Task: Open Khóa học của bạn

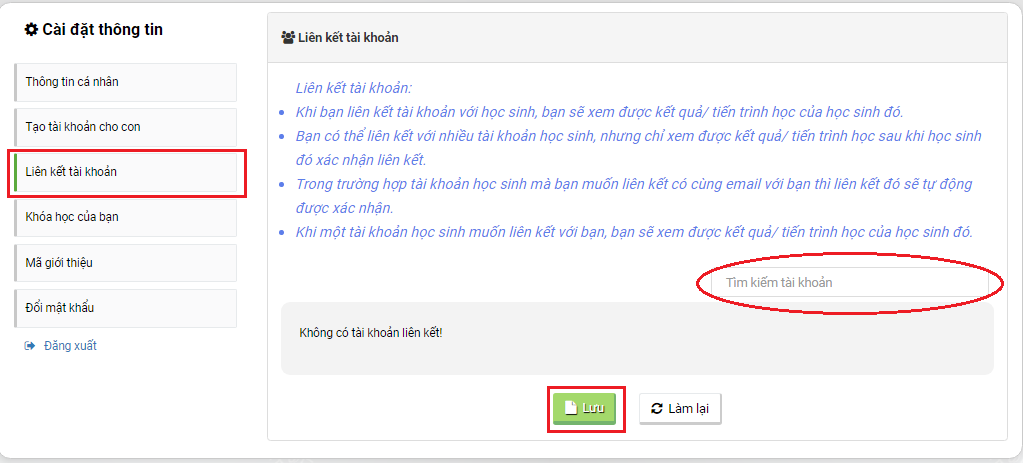Action: (125, 217)
